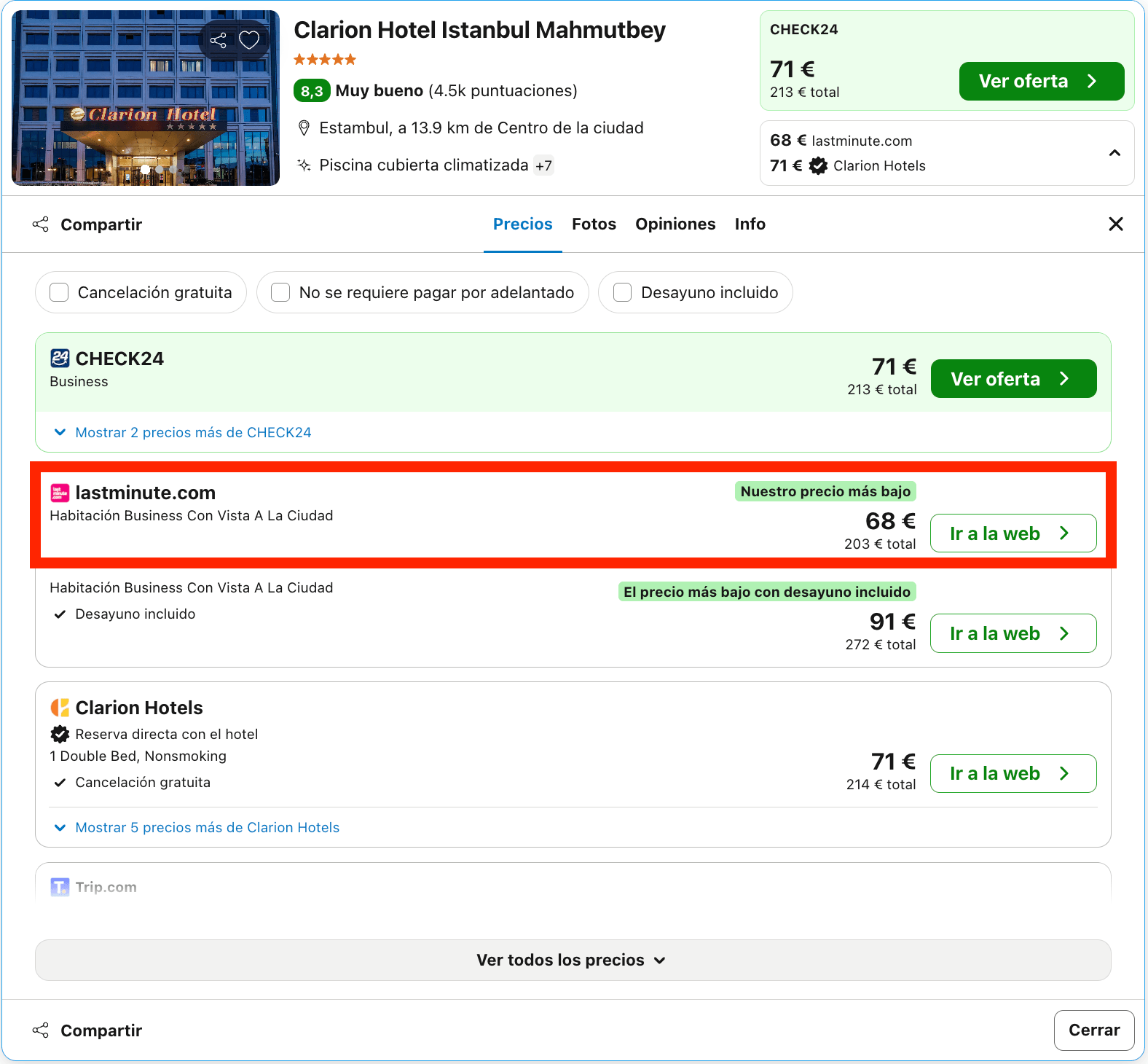Image resolution: width=1148 pixels, height=1064 pixels.
Task: Click the green 8,3 rating badge
Action: (x=312, y=91)
